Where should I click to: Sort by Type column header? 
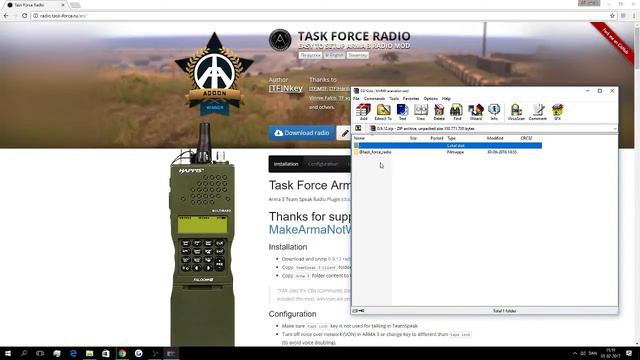451,138
